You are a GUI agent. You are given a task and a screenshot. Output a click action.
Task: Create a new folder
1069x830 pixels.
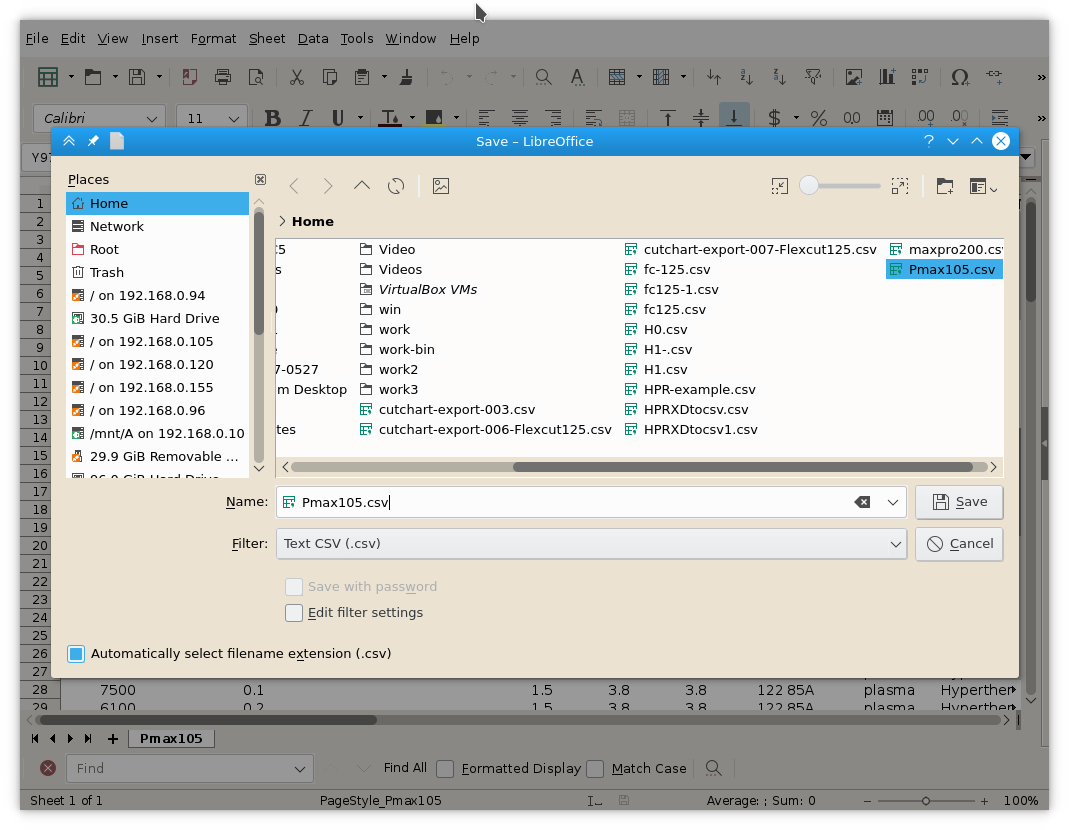(944, 186)
